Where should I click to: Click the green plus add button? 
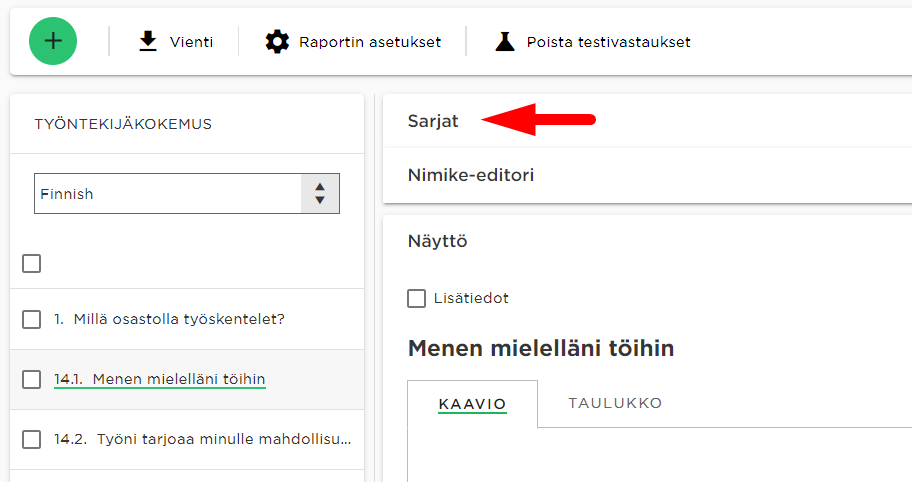(x=53, y=41)
